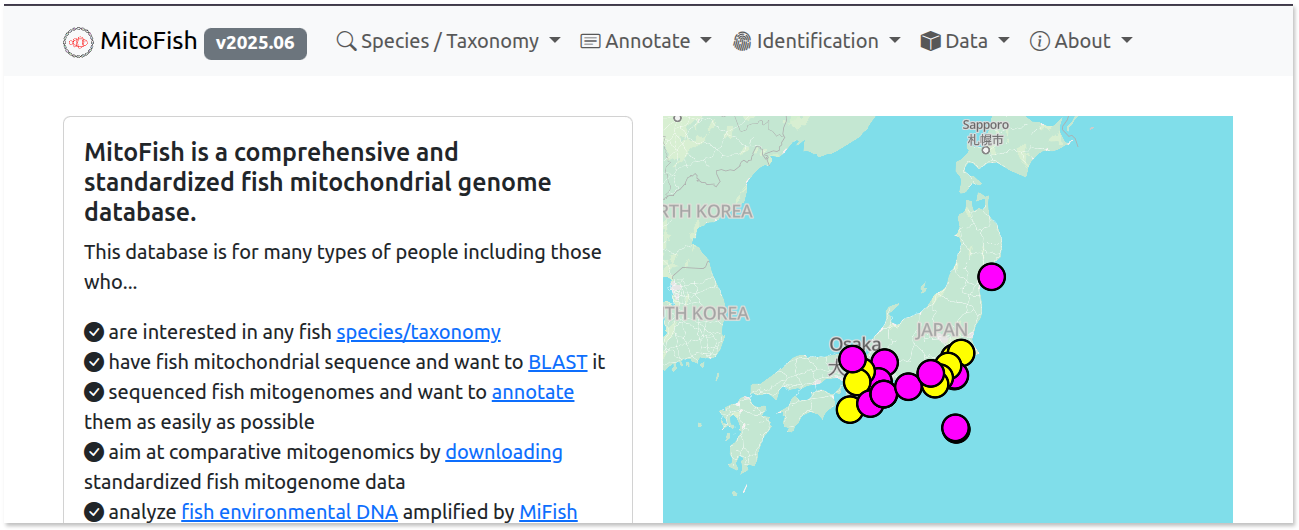The image size is (1299, 530).
Task: Select the isolated magenta marker in northern Japan
Action: click(x=991, y=277)
